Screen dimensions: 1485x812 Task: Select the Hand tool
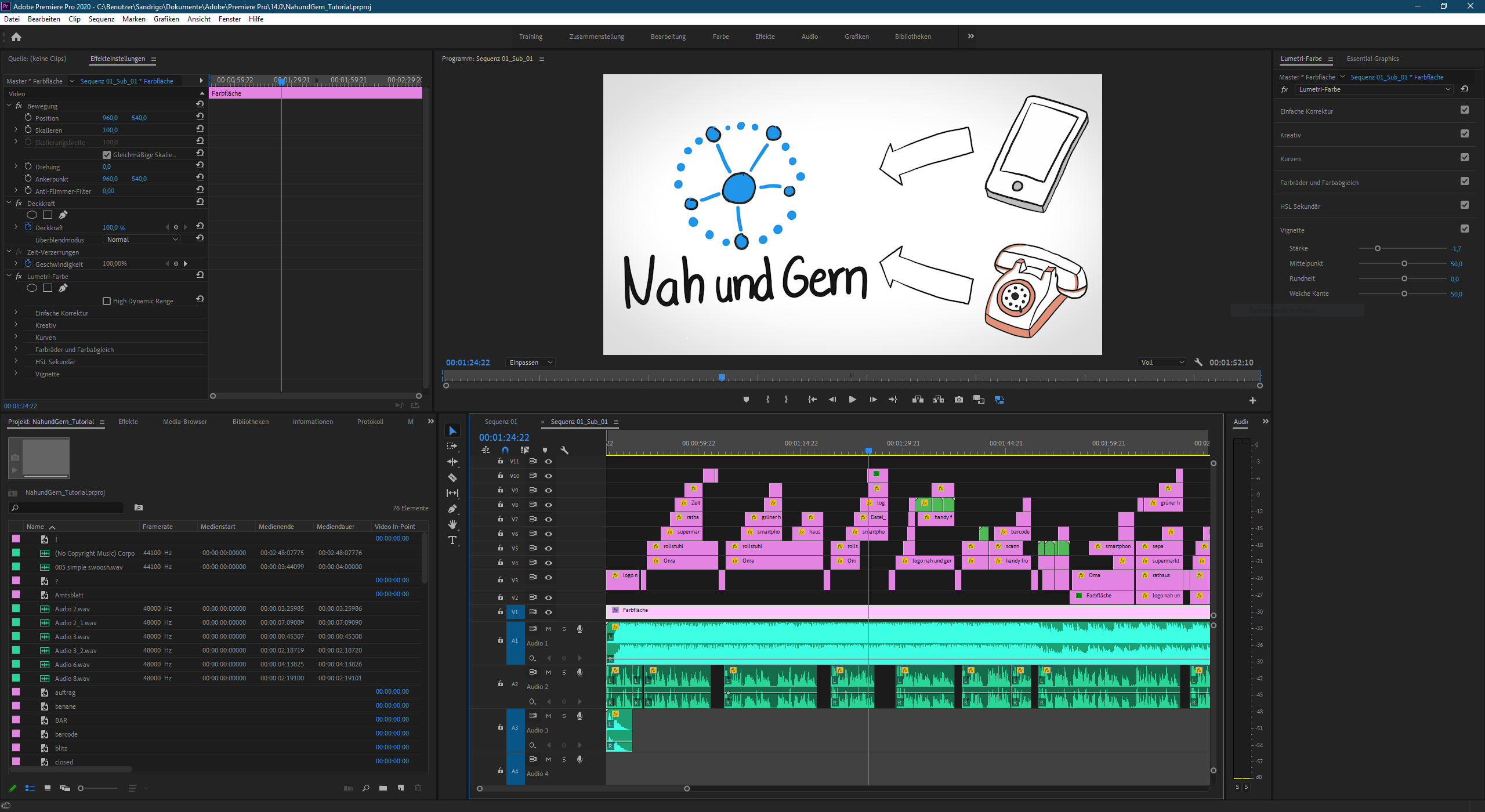point(452,524)
